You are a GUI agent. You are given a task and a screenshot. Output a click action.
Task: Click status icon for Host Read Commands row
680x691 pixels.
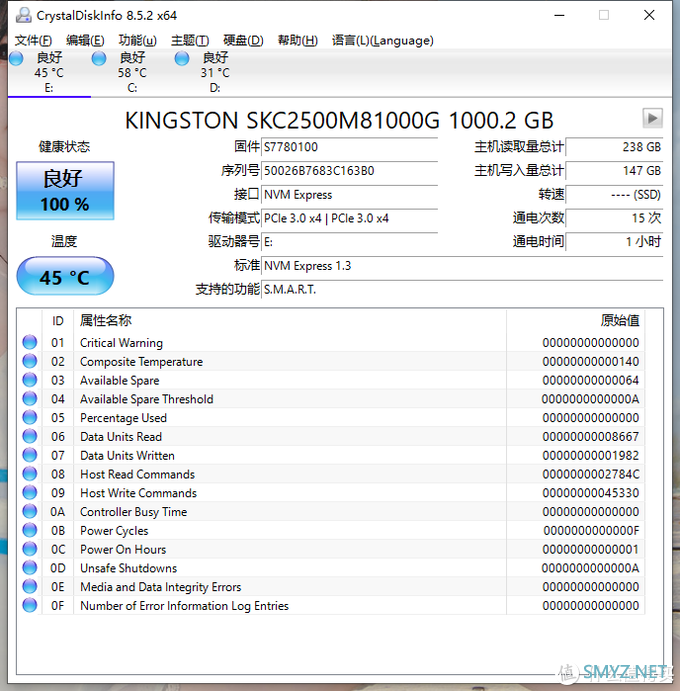pyautogui.click(x=30, y=474)
